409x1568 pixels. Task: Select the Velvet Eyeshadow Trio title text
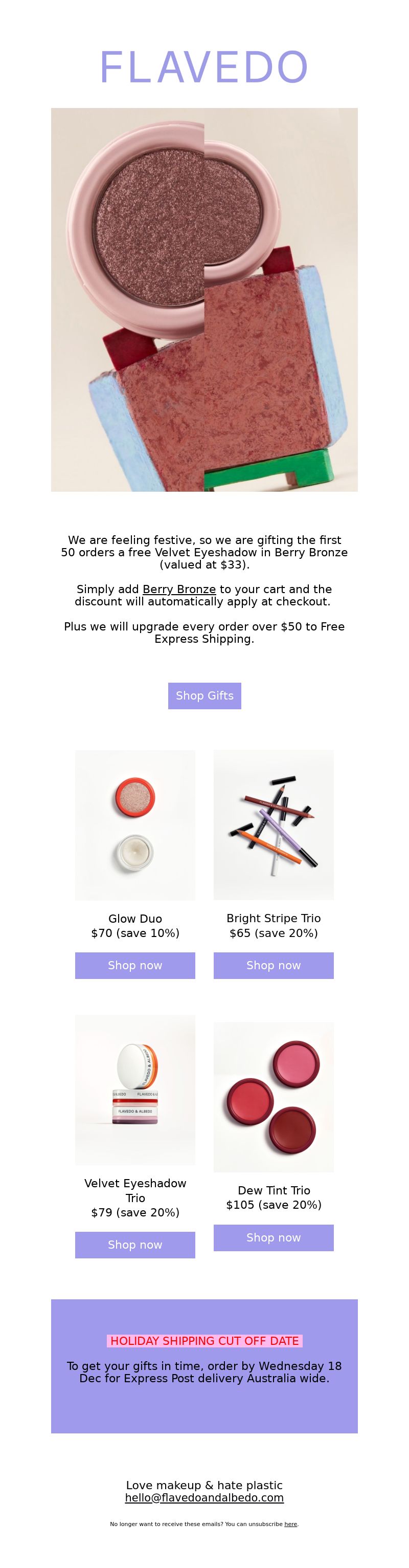coord(135,1191)
